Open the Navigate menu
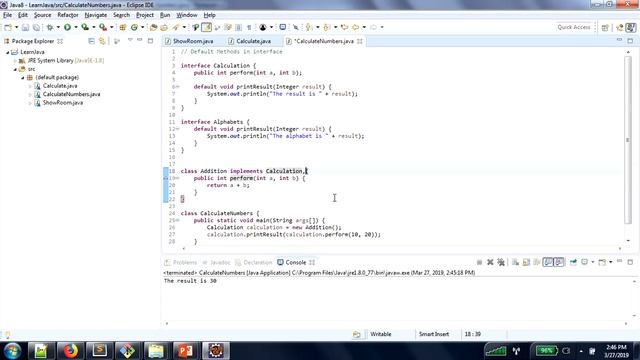 pyautogui.click(x=96, y=15)
